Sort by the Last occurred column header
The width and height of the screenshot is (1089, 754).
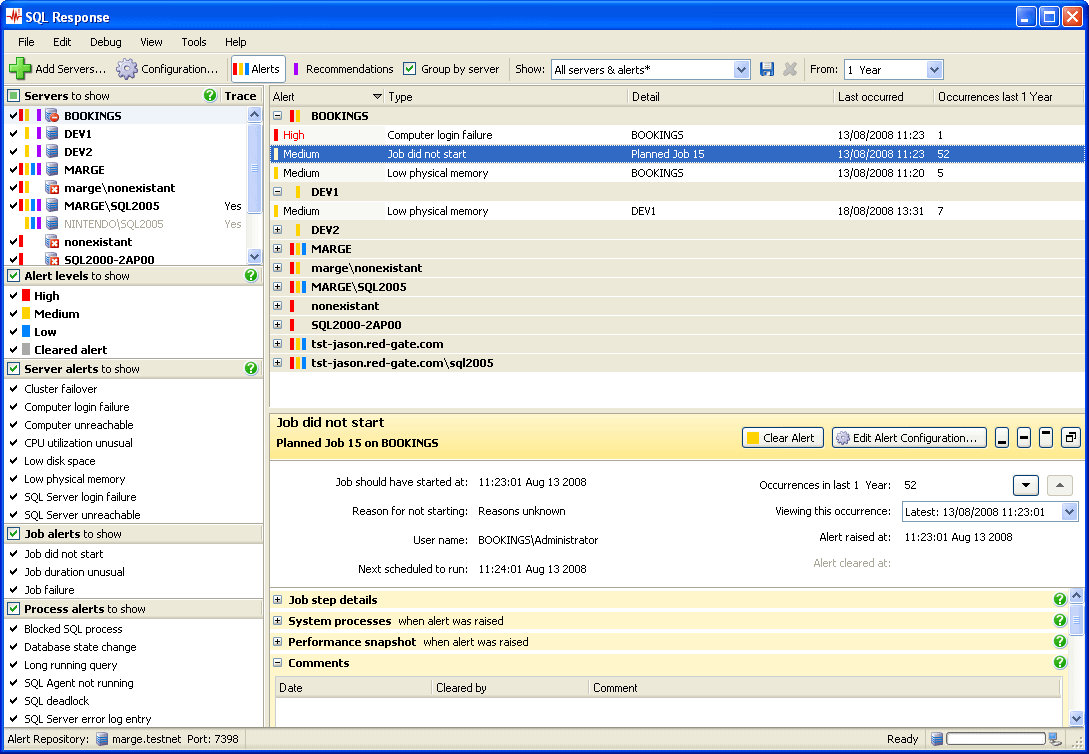pyautogui.click(x=883, y=97)
